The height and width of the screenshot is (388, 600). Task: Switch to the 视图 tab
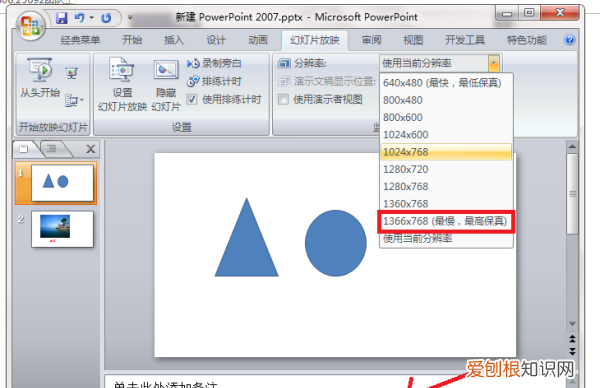click(413, 40)
